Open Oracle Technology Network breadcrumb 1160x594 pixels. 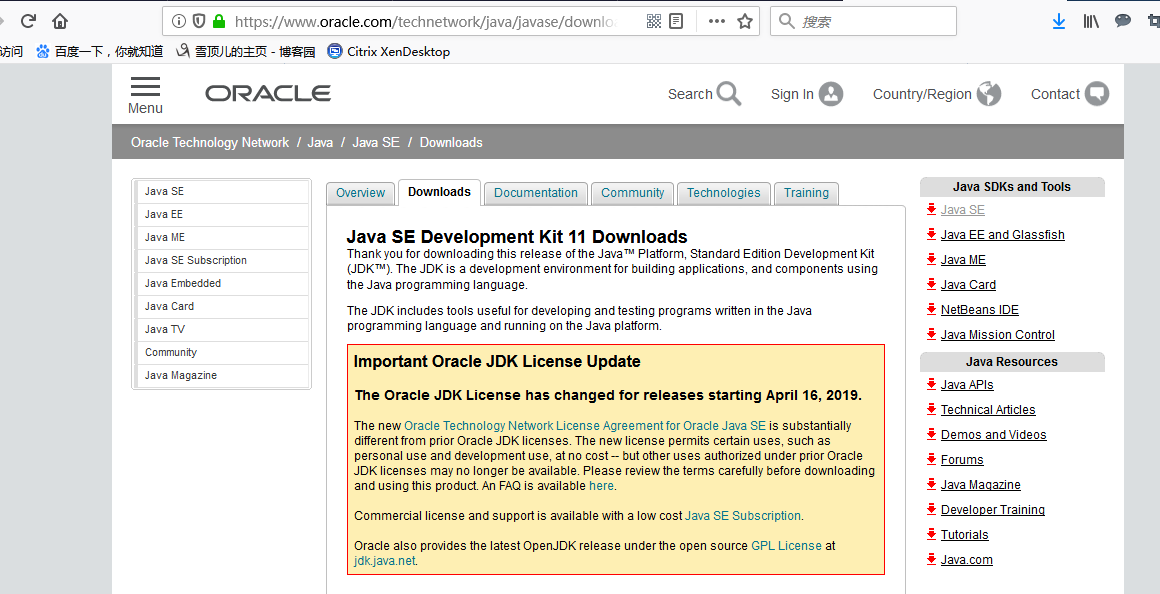click(x=210, y=142)
